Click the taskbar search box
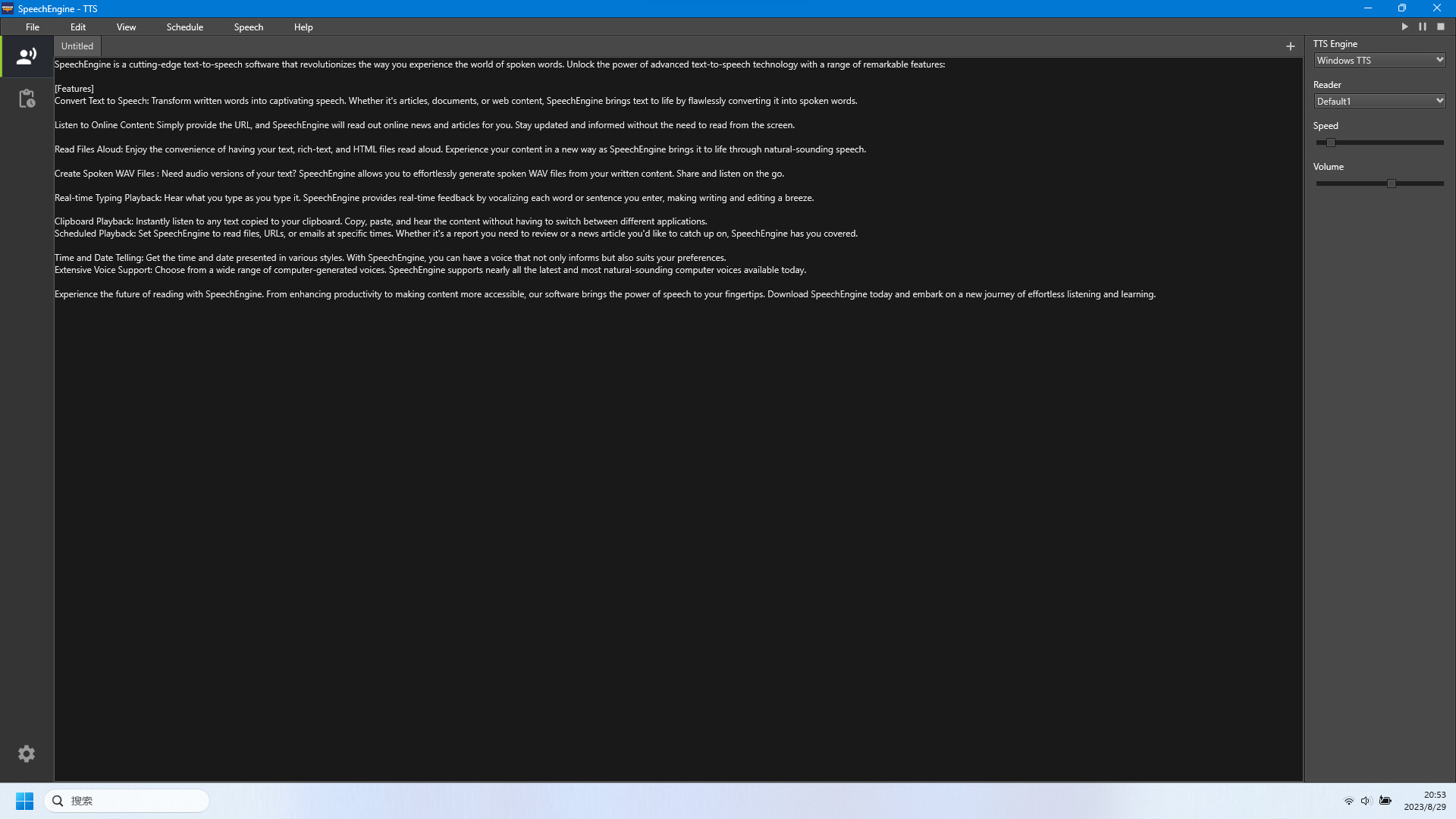 coord(127,800)
